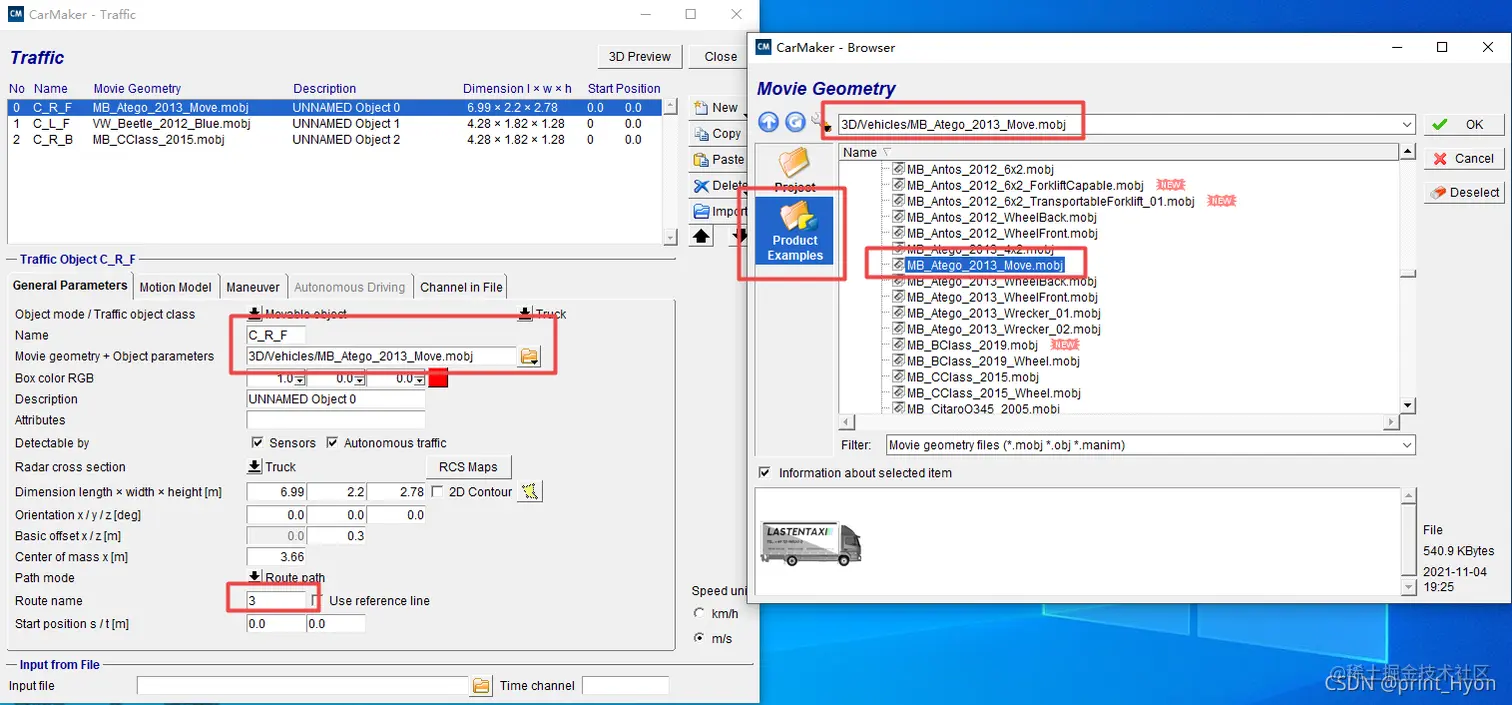Screen dimensions: 1512x705
Task: Toggle the Sensors detectable checkbox
Action: tap(257, 443)
